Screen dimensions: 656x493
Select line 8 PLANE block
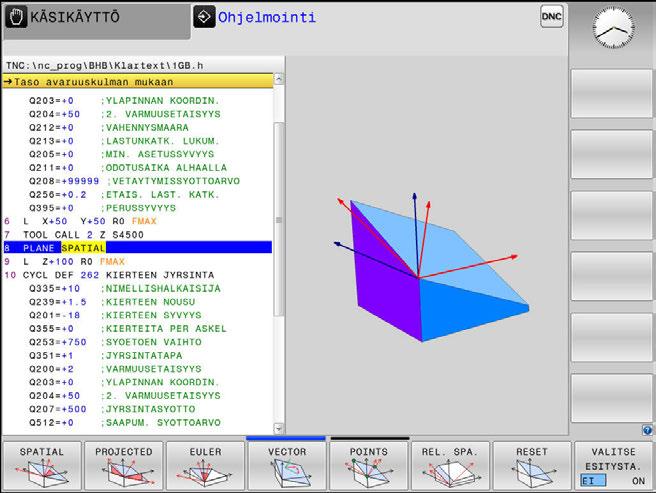(x=138, y=248)
